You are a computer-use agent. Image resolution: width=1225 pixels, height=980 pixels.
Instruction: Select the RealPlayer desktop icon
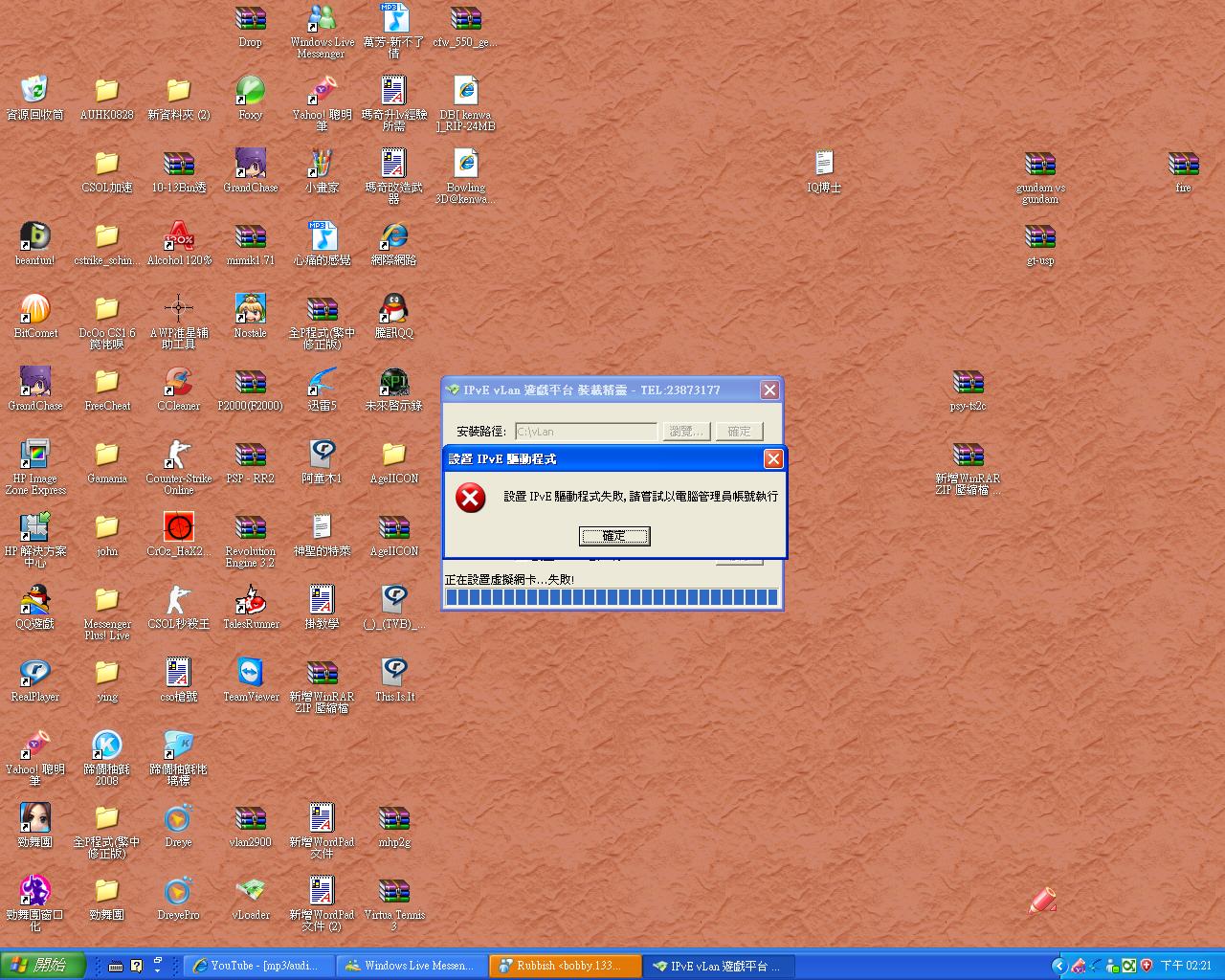pos(35,673)
